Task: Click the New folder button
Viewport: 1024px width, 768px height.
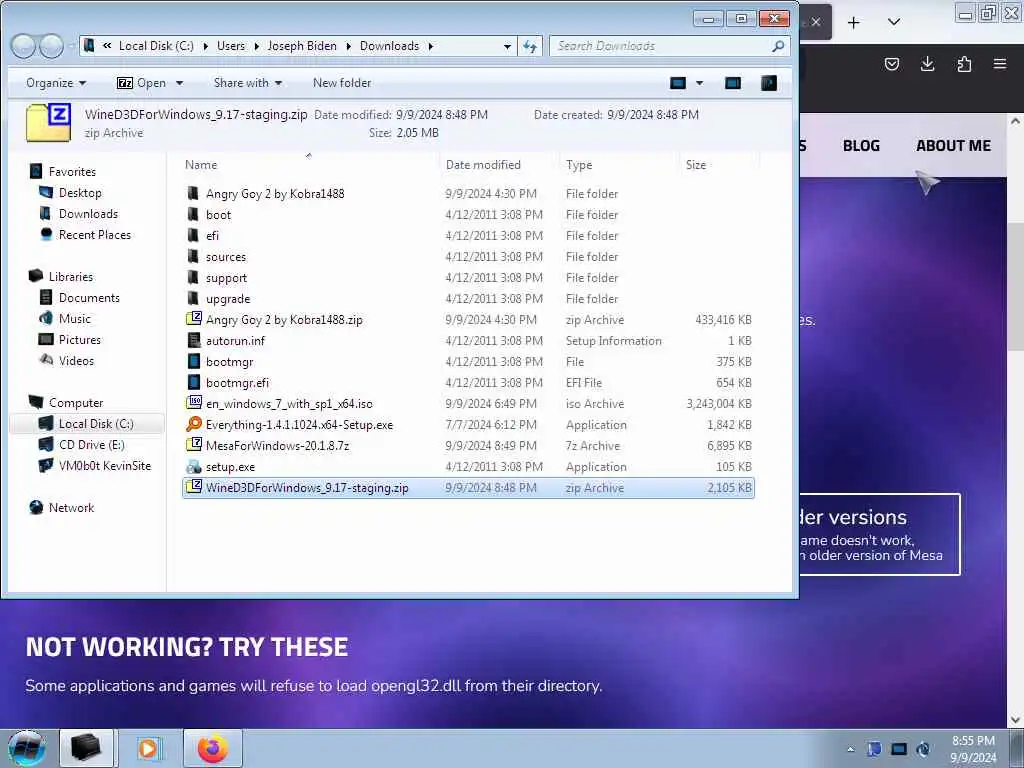Action: tap(342, 83)
